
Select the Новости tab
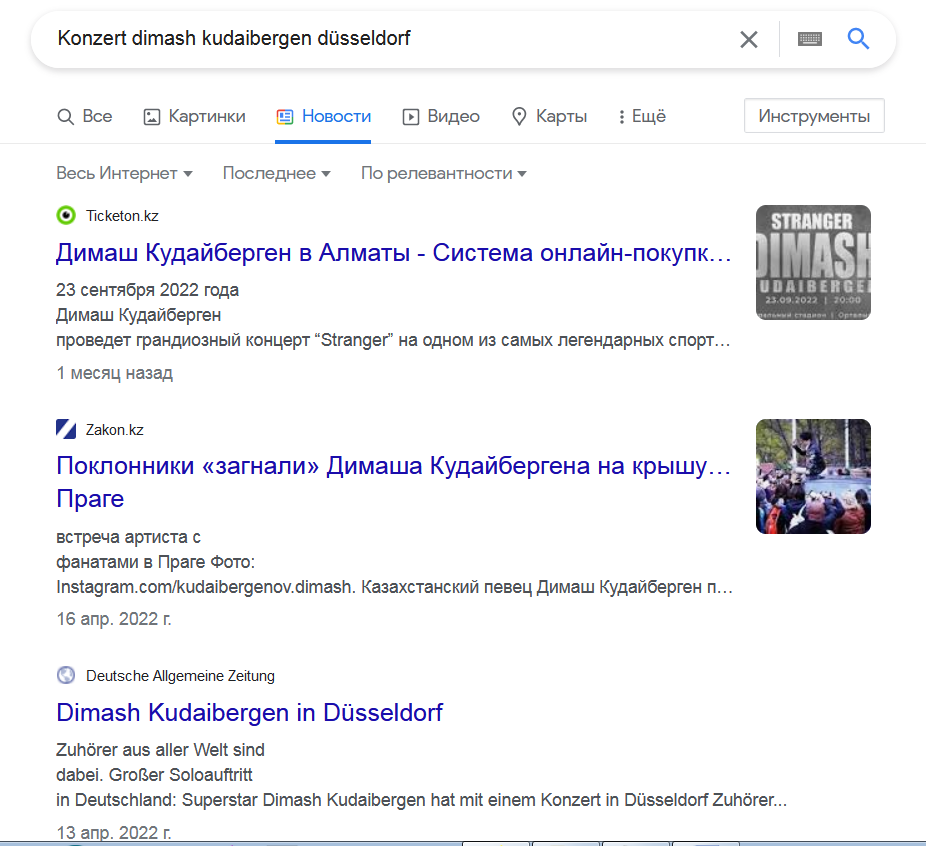click(x=324, y=116)
